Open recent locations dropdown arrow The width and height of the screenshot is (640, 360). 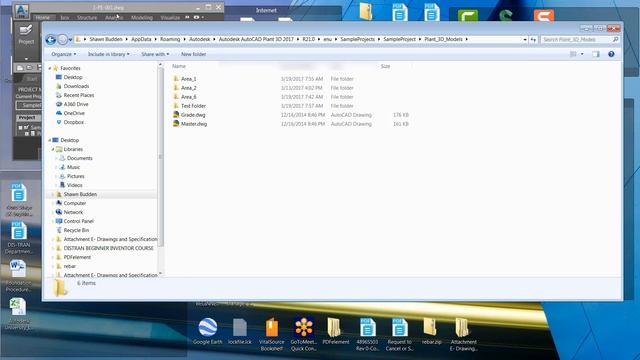pos(71,40)
